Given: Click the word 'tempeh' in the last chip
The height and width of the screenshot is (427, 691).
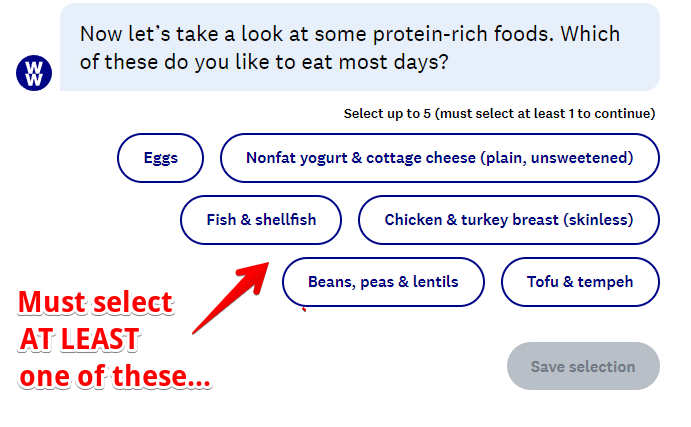Looking at the screenshot, I should click(605, 282).
